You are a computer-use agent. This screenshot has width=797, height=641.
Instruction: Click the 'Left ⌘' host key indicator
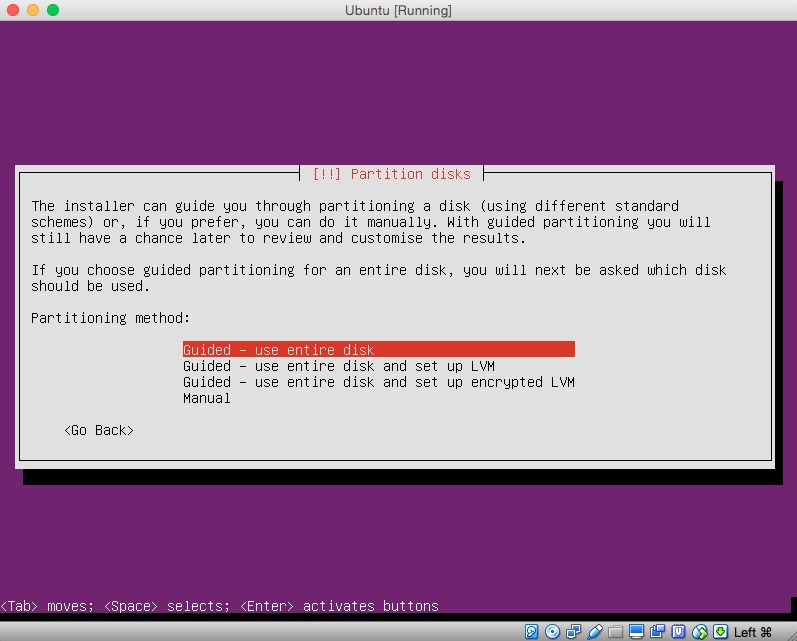[x=752, y=632]
